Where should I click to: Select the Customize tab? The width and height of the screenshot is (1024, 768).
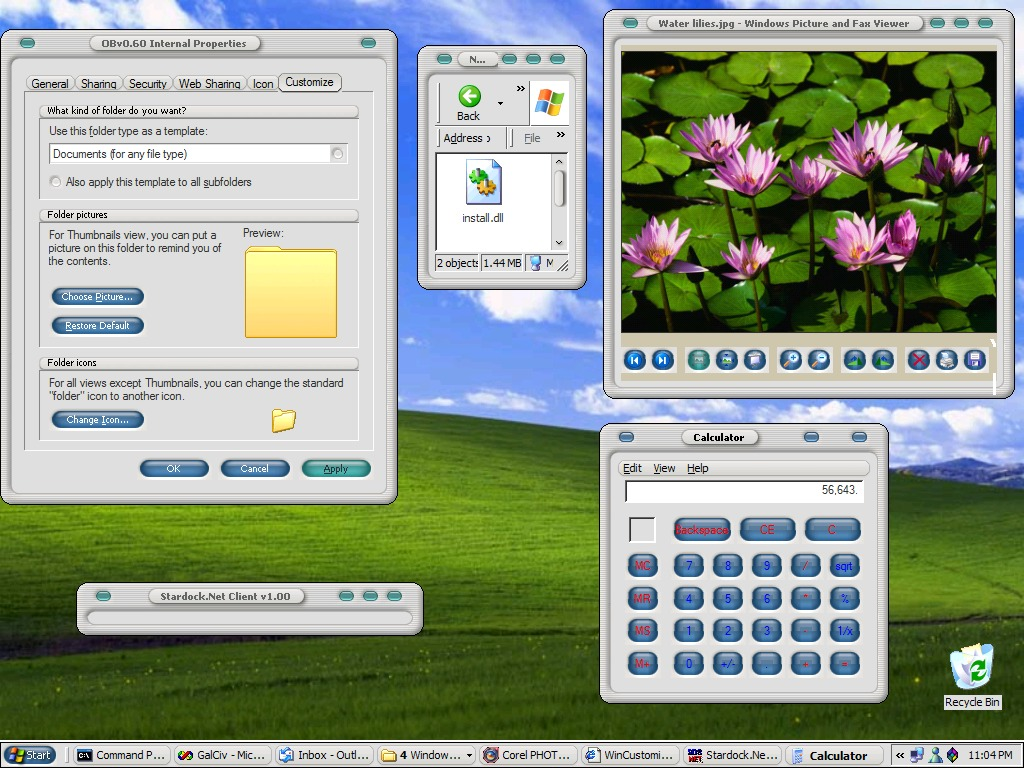[x=310, y=82]
